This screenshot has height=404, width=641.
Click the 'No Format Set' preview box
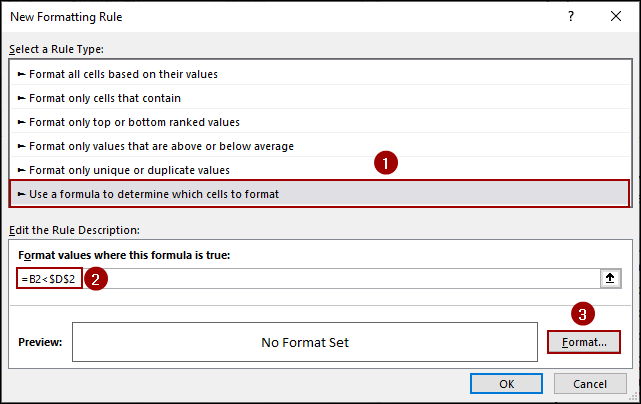tap(304, 342)
